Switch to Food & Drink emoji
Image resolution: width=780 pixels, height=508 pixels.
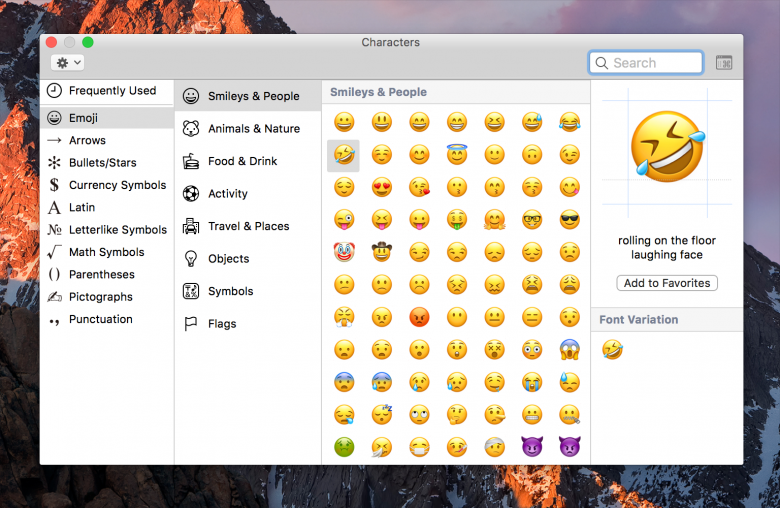point(242,161)
